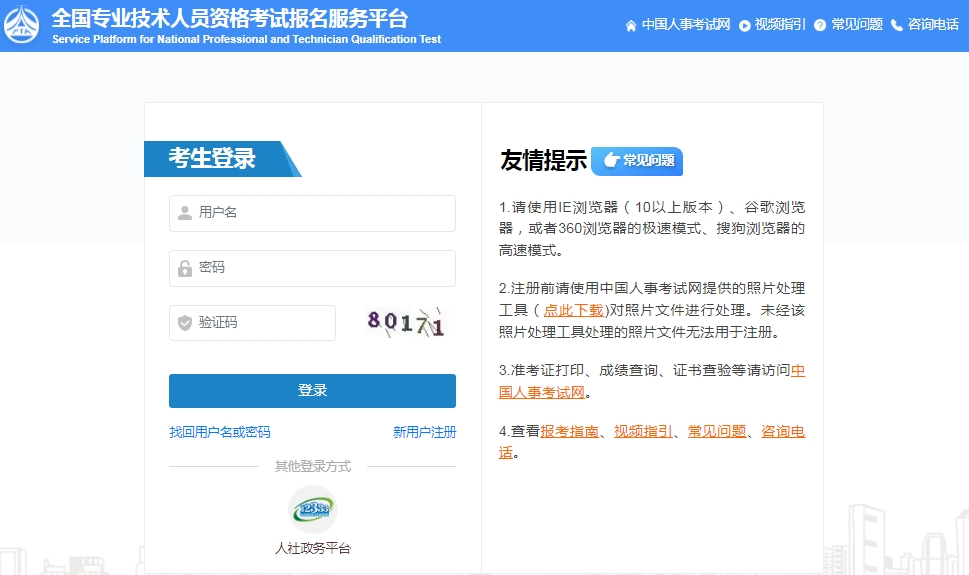Refresh the captcha image 80171

(x=405, y=323)
